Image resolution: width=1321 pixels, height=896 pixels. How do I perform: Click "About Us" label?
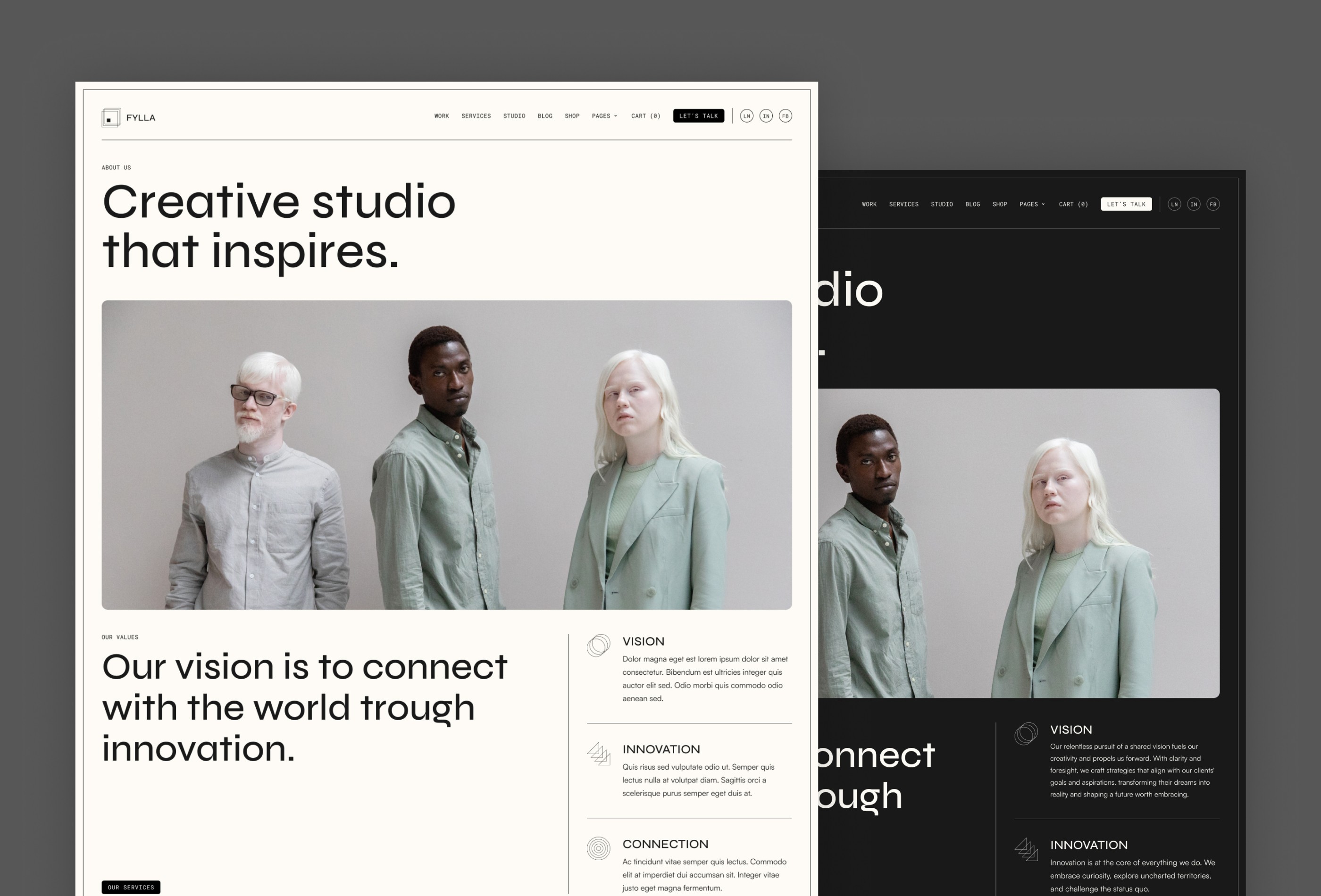coord(117,167)
